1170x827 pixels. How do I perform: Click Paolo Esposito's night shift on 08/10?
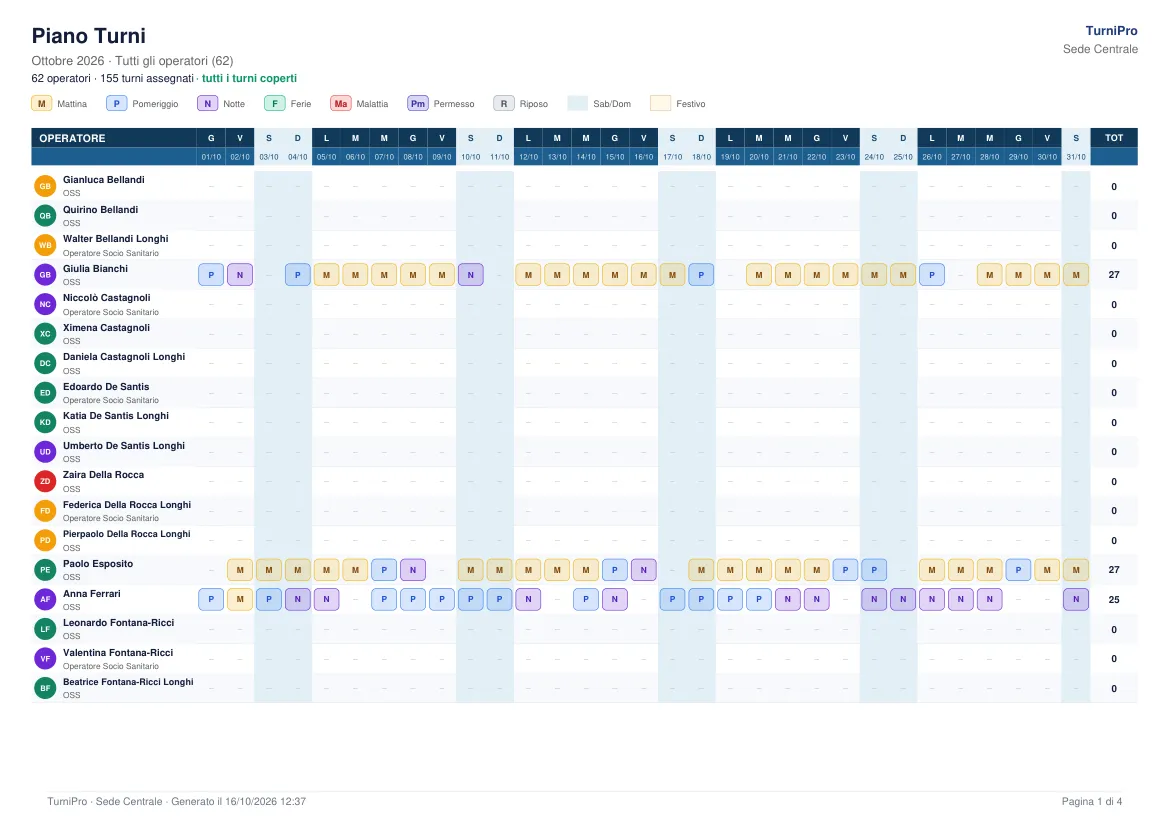click(413, 569)
